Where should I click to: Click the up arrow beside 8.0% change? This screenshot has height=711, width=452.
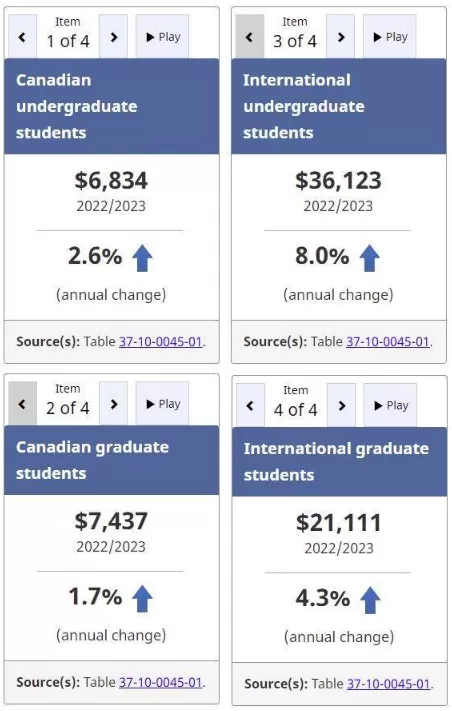coord(369,258)
